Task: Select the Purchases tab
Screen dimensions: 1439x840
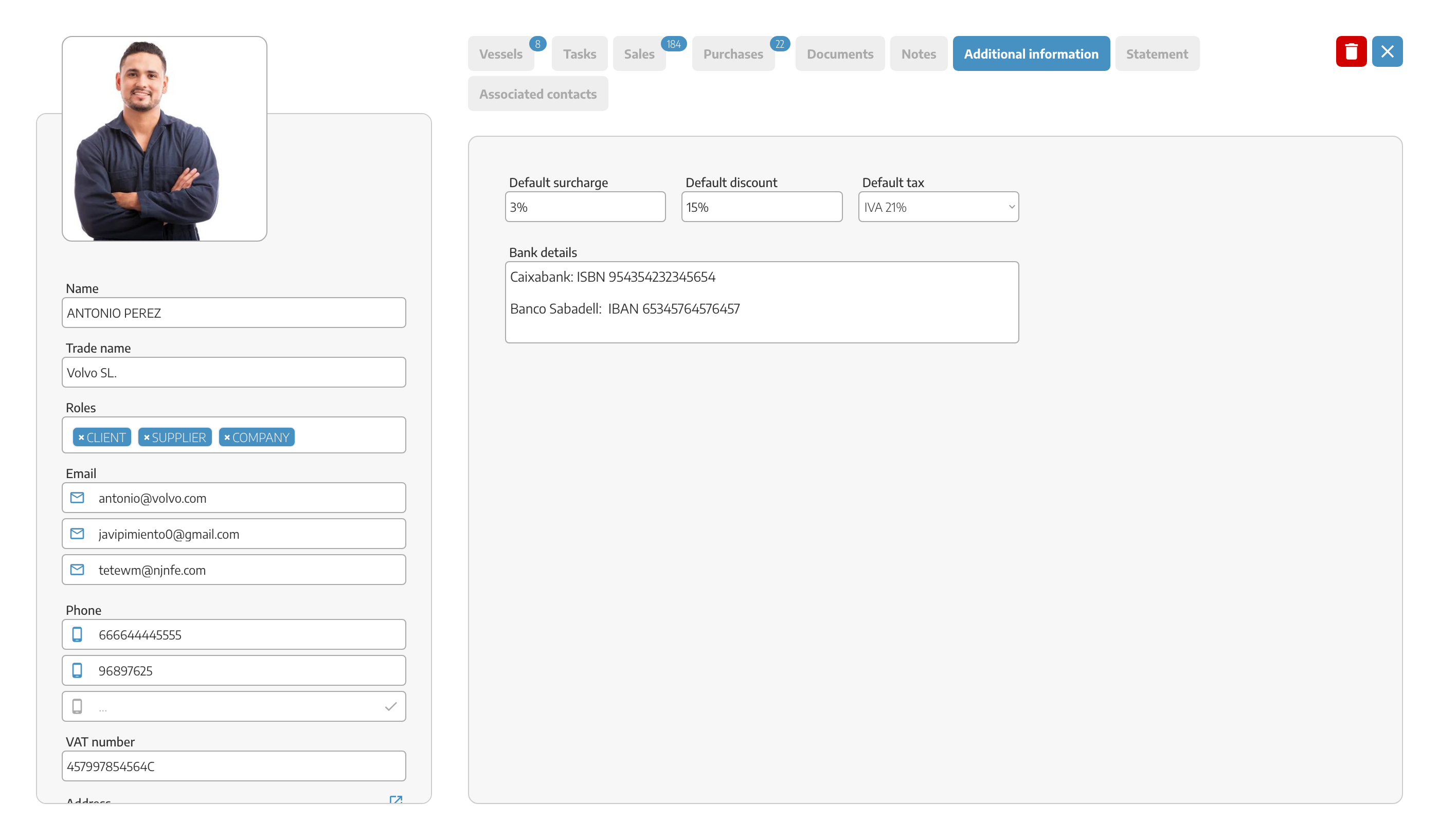Action: coord(733,53)
